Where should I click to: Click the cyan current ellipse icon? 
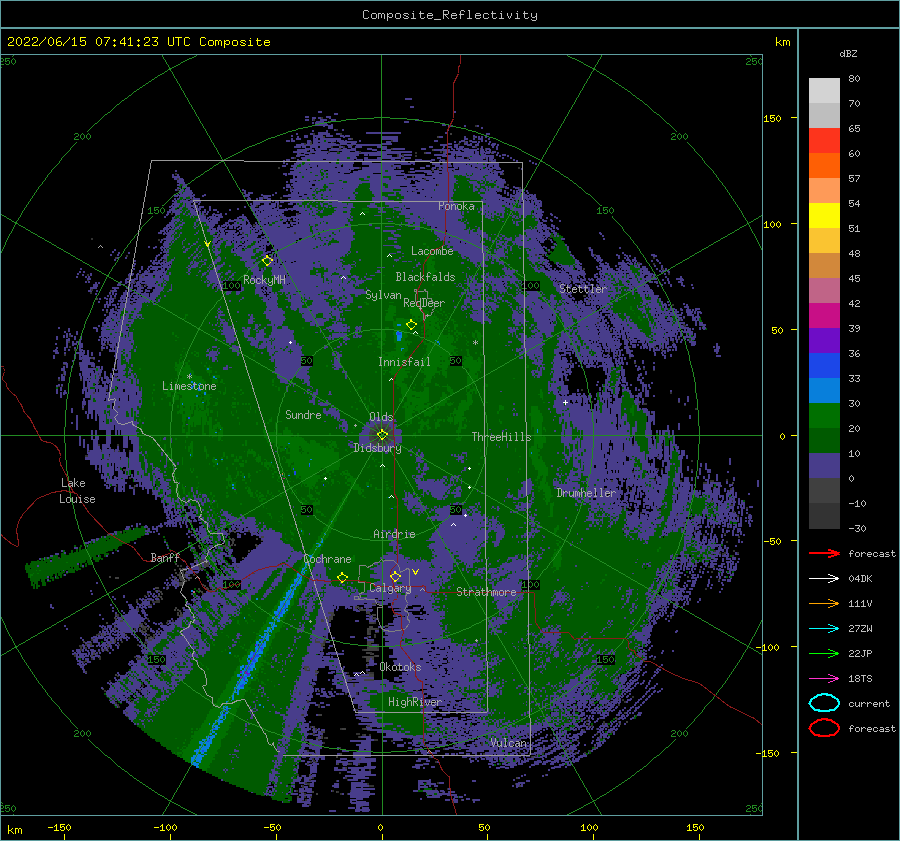(824, 703)
